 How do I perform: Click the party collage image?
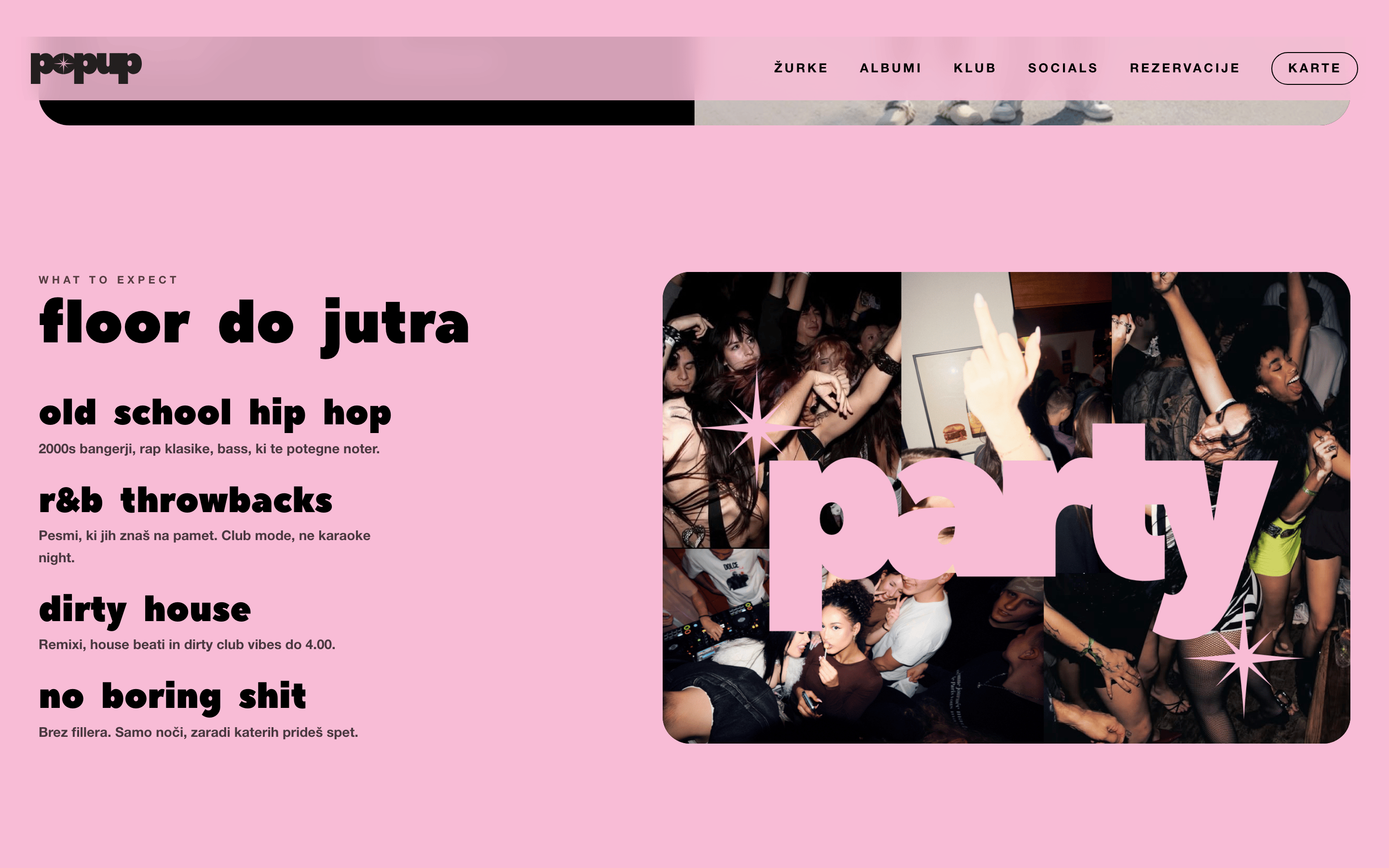pyautogui.click(x=1006, y=507)
